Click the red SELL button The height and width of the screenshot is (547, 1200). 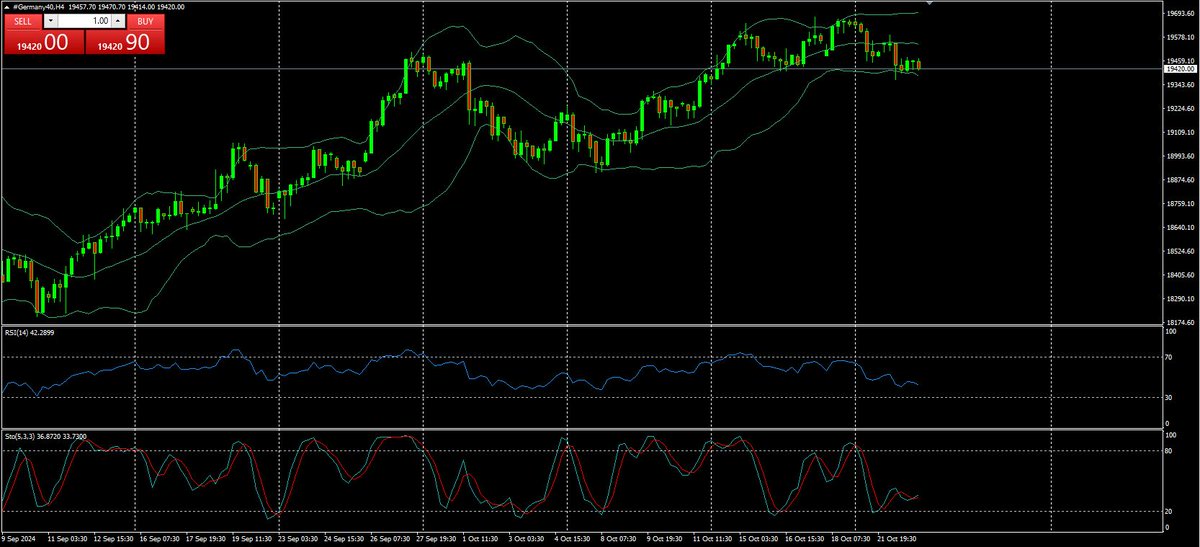22,20
